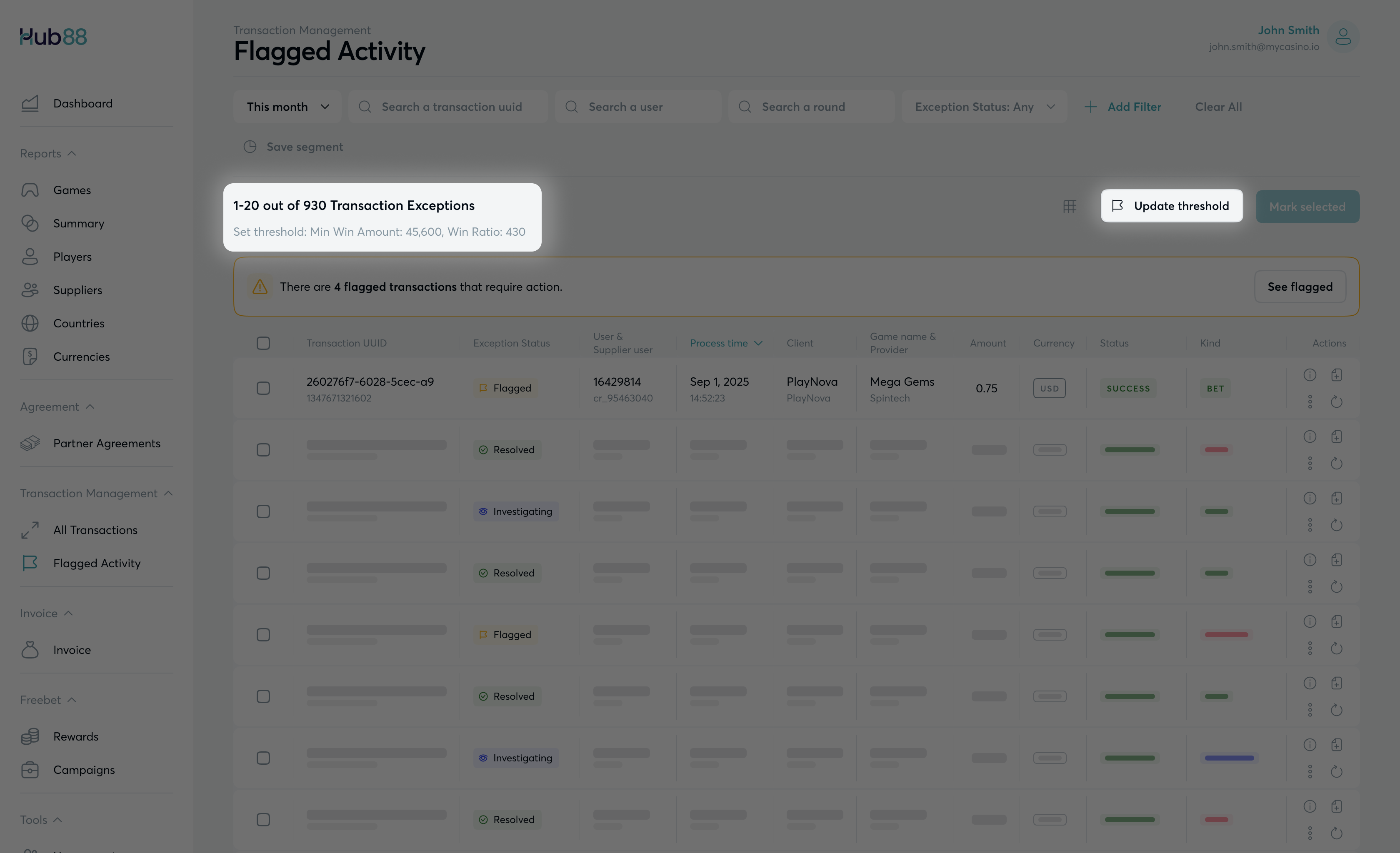Select the checkbox on the first Investigating row
1400x853 pixels.
(263, 512)
